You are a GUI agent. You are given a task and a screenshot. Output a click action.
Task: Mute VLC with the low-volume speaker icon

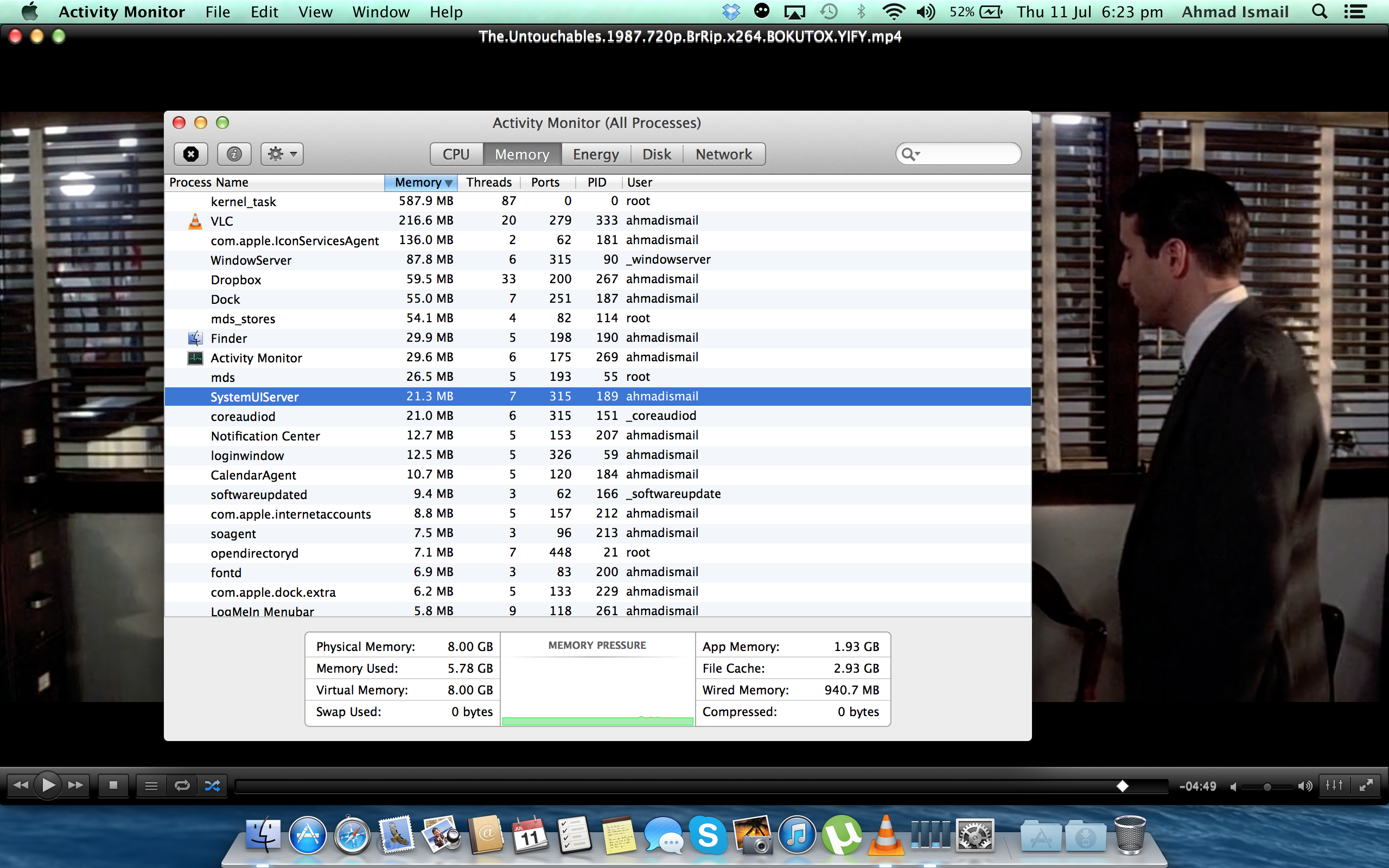[1233, 787]
